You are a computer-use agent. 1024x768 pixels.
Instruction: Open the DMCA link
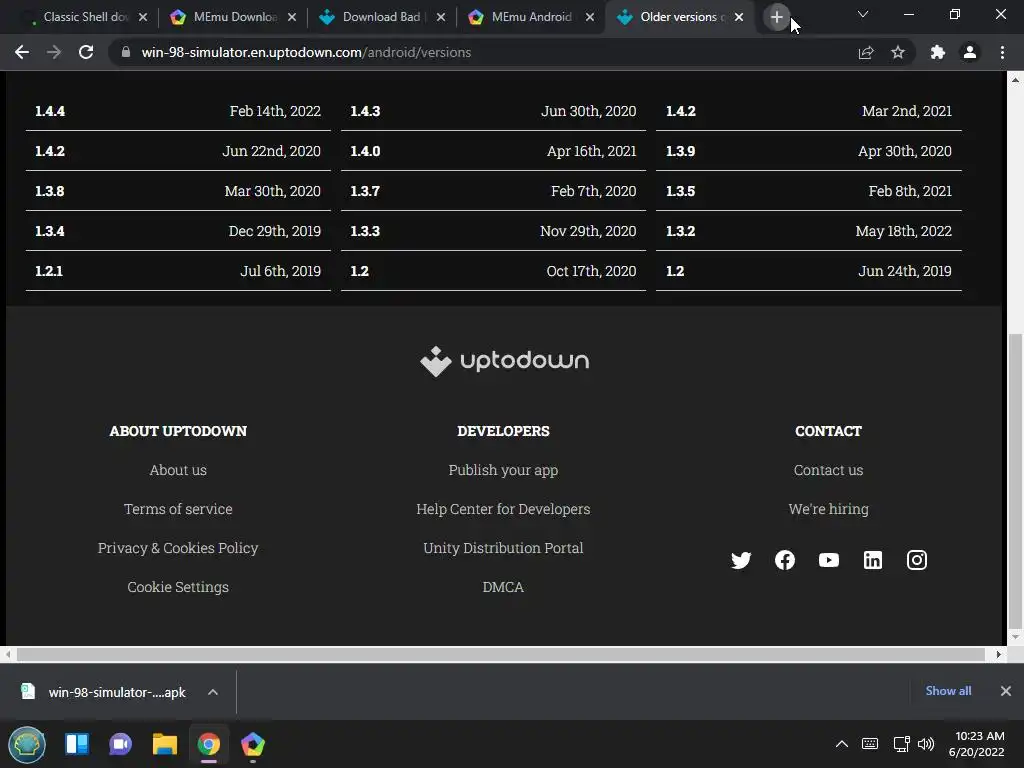click(503, 587)
